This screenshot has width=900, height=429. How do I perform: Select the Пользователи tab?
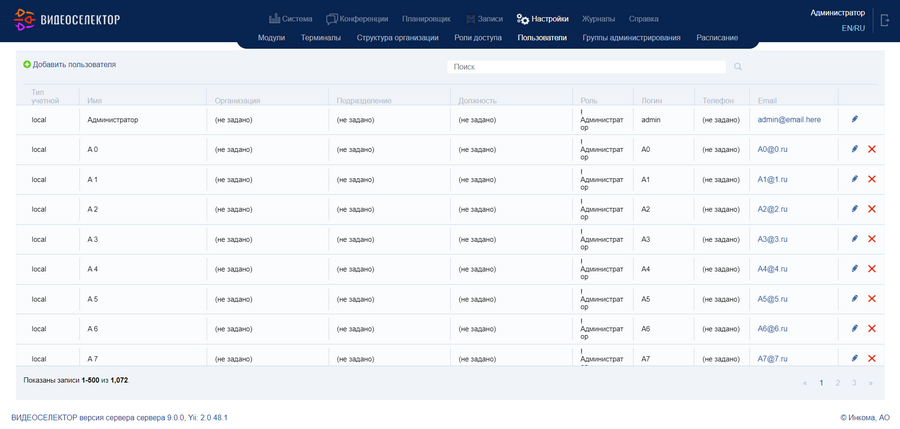(542, 38)
